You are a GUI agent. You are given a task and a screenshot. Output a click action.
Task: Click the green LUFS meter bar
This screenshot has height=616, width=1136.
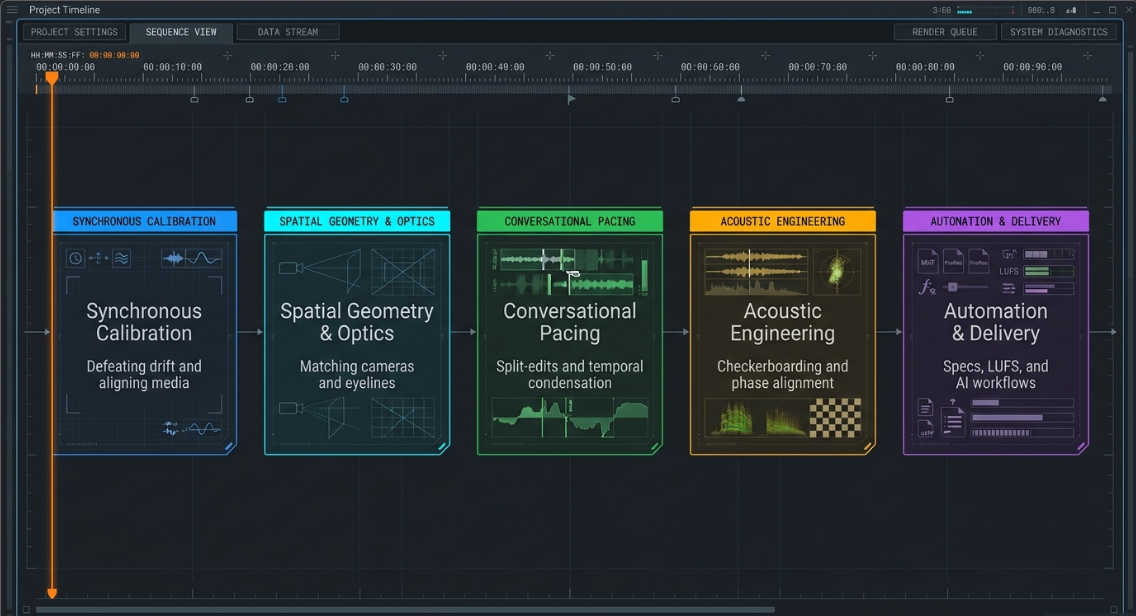pyautogui.click(x=1048, y=271)
